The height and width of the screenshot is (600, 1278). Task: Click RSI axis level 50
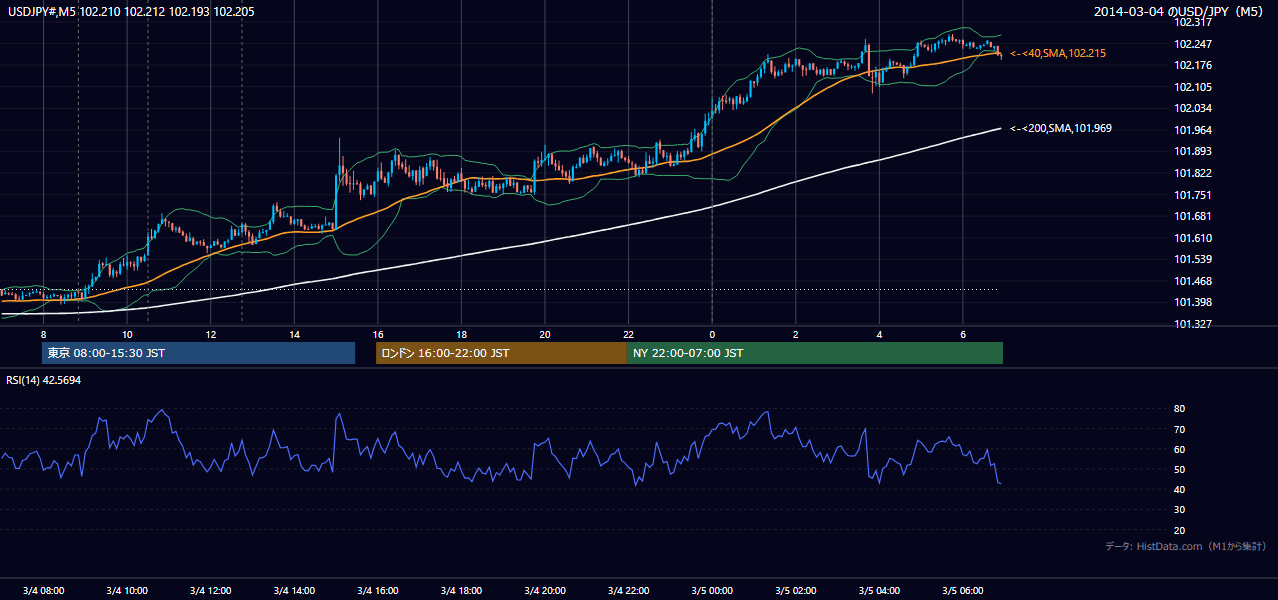(1180, 469)
